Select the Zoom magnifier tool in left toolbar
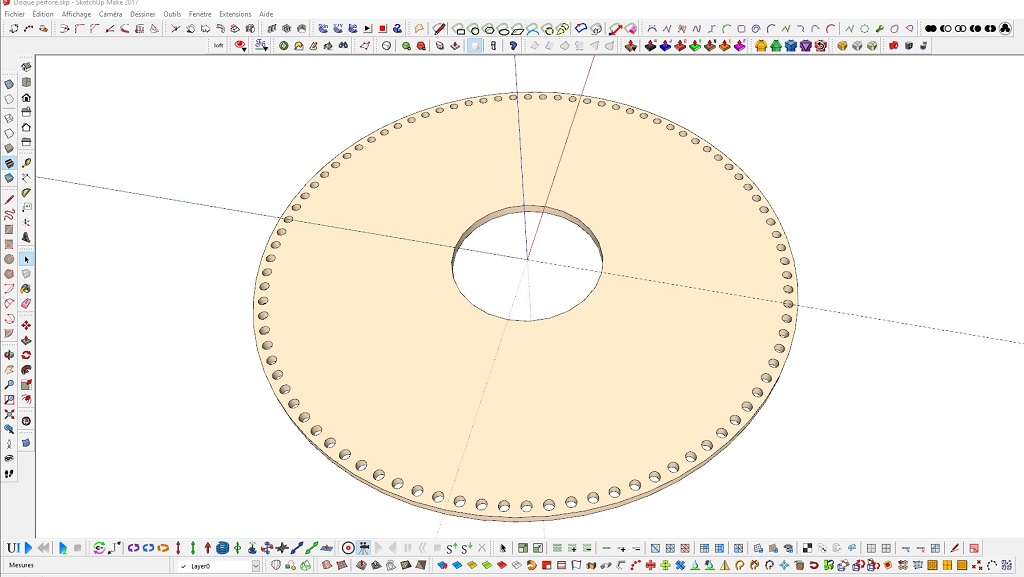1024x577 pixels. coord(9,384)
